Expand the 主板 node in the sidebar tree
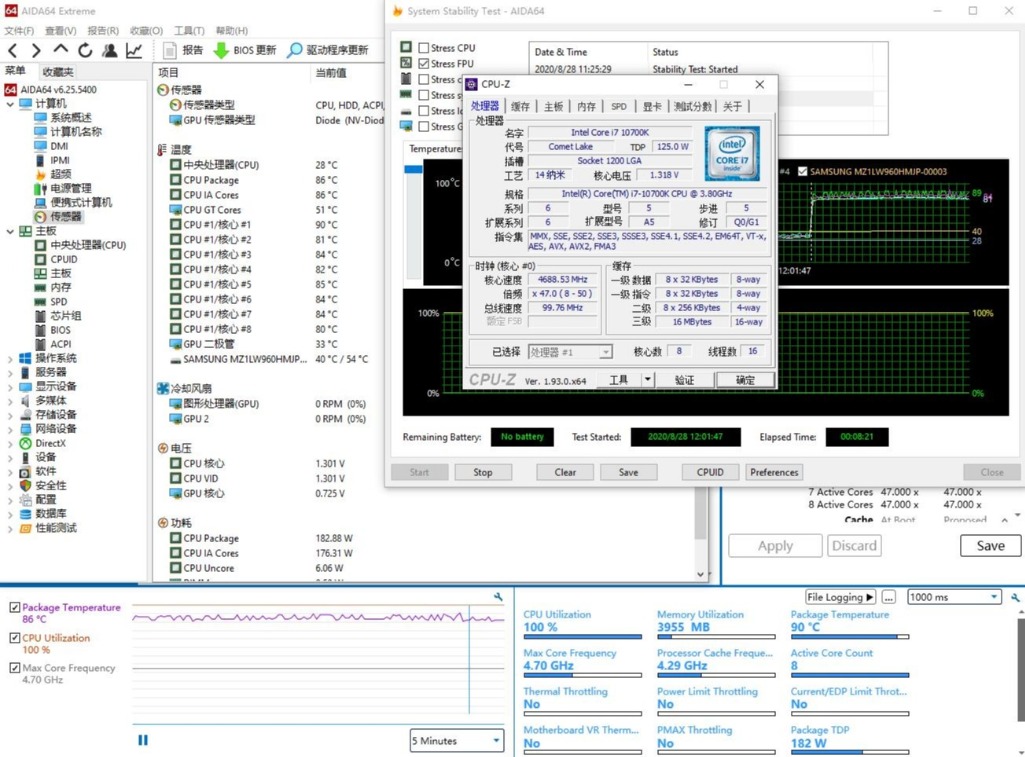The width and height of the screenshot is (1025, 757). (x=10, y=230)
